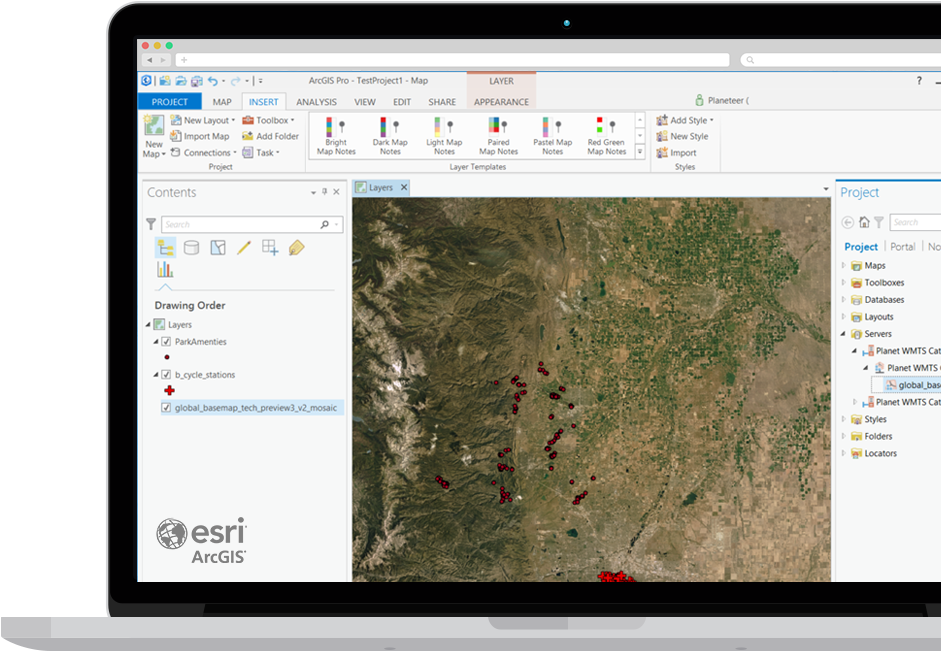The width and height of the screenshot is (941, 651).
Task: Open List By Data Source view
Action: click(x=190, y=247)
